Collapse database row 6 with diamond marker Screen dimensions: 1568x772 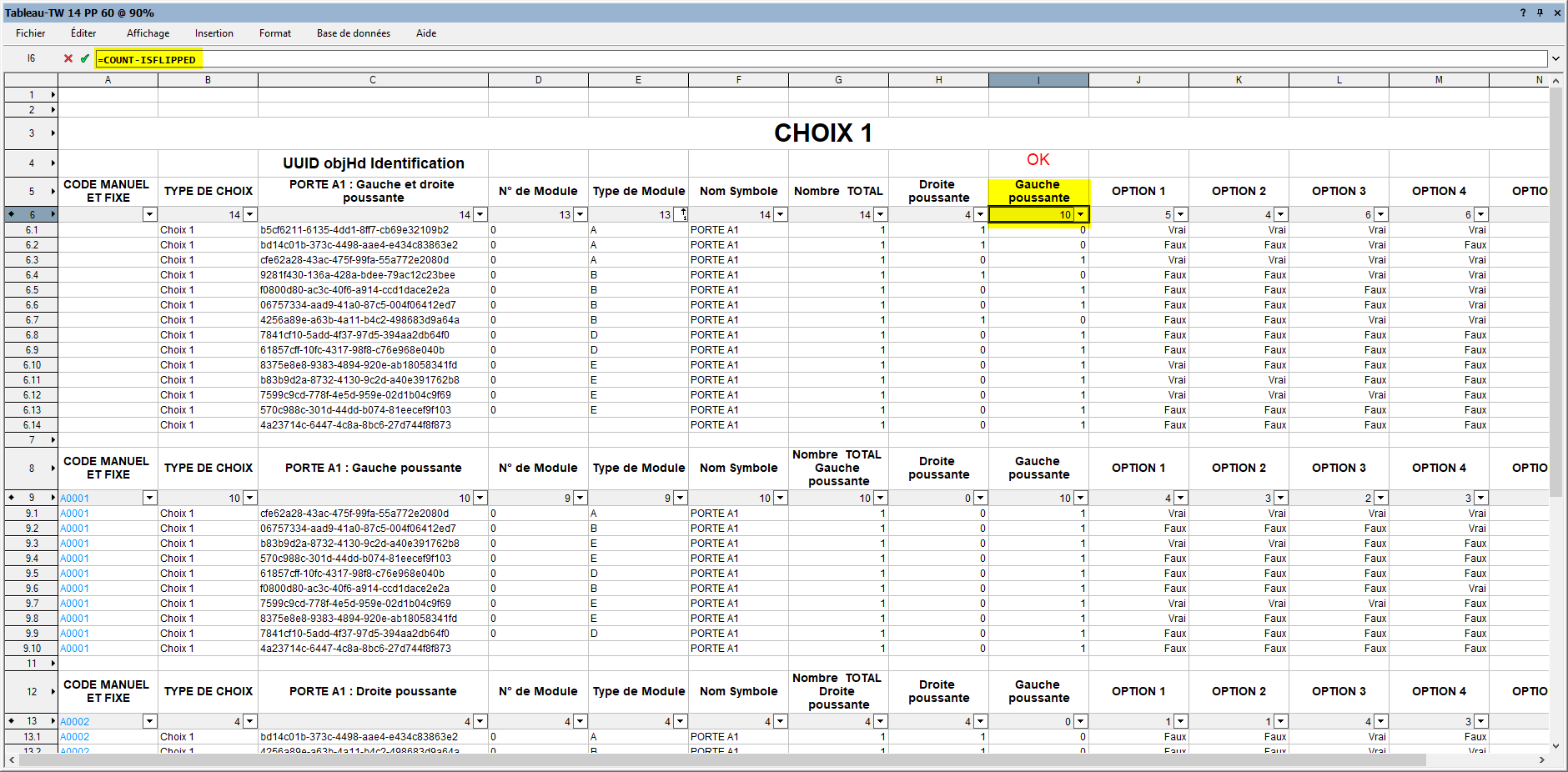(x=11, y=214)
